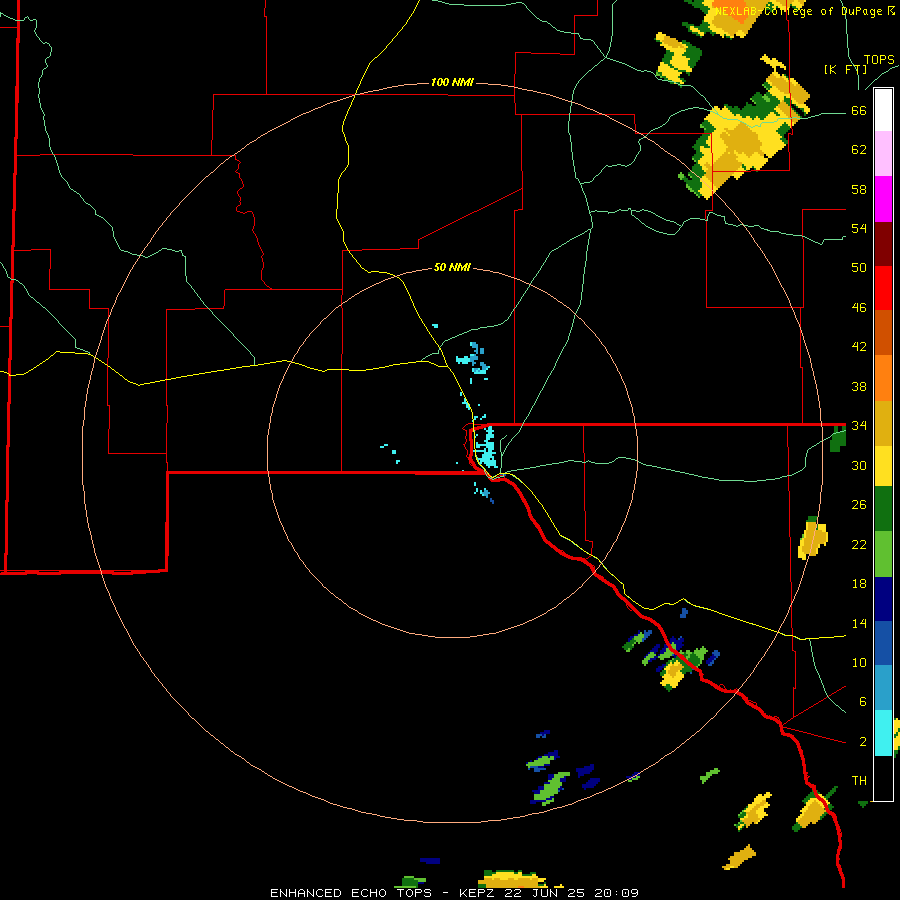900x900 pixels.
Task: Click the 14 value on the legend
Action: pos(859,623)
